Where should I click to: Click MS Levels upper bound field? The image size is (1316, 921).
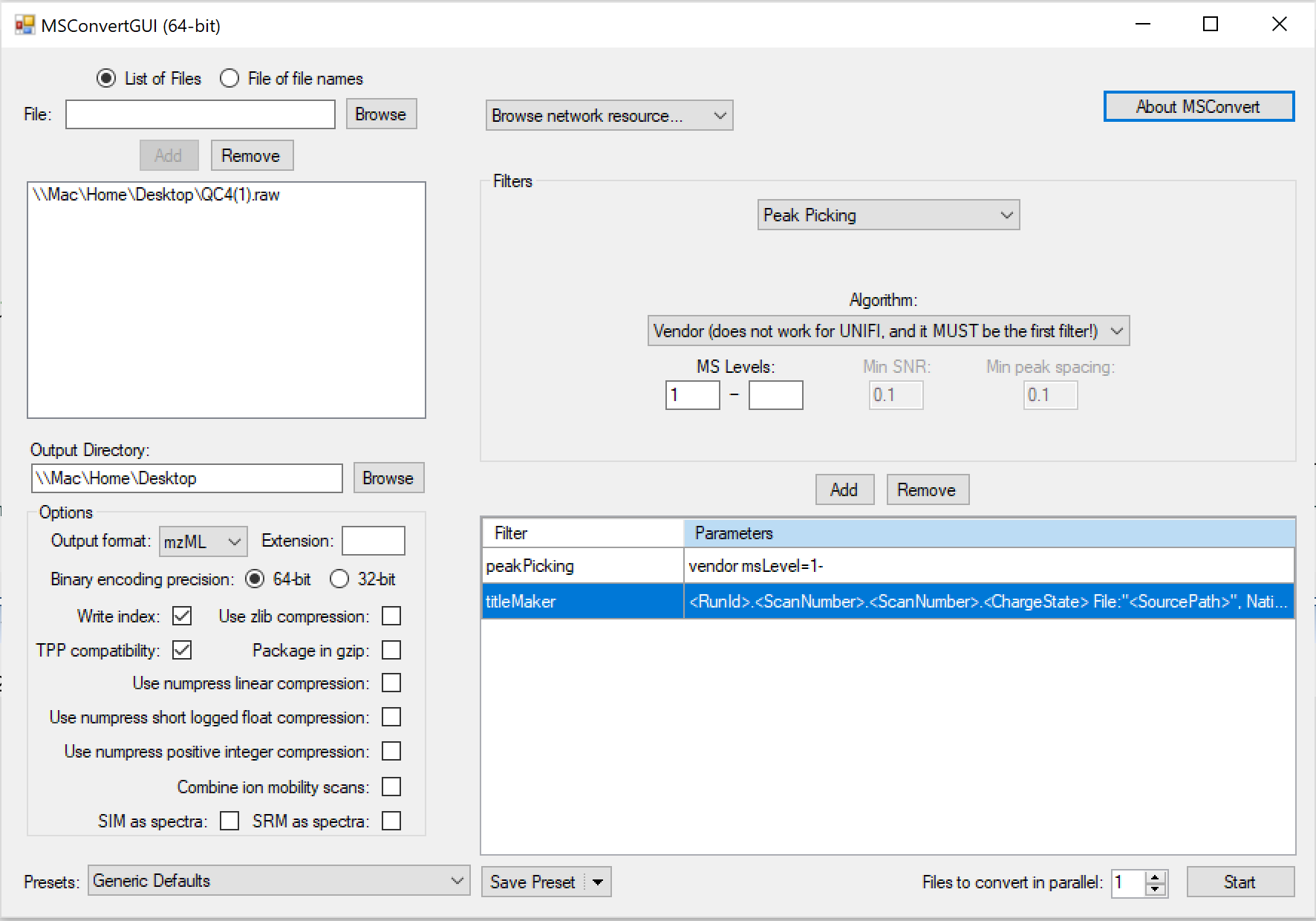coord(776,395)
